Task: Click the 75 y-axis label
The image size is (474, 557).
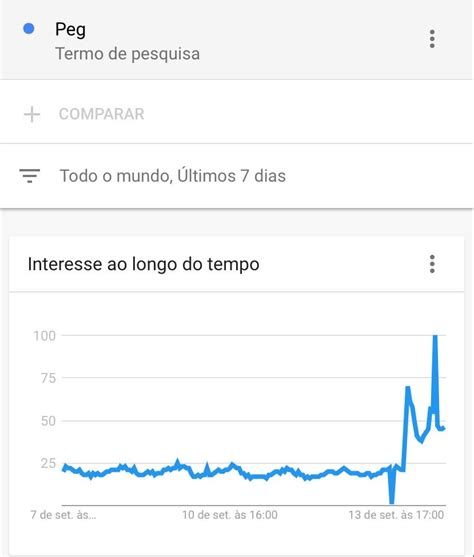Action: pos(48,378)
